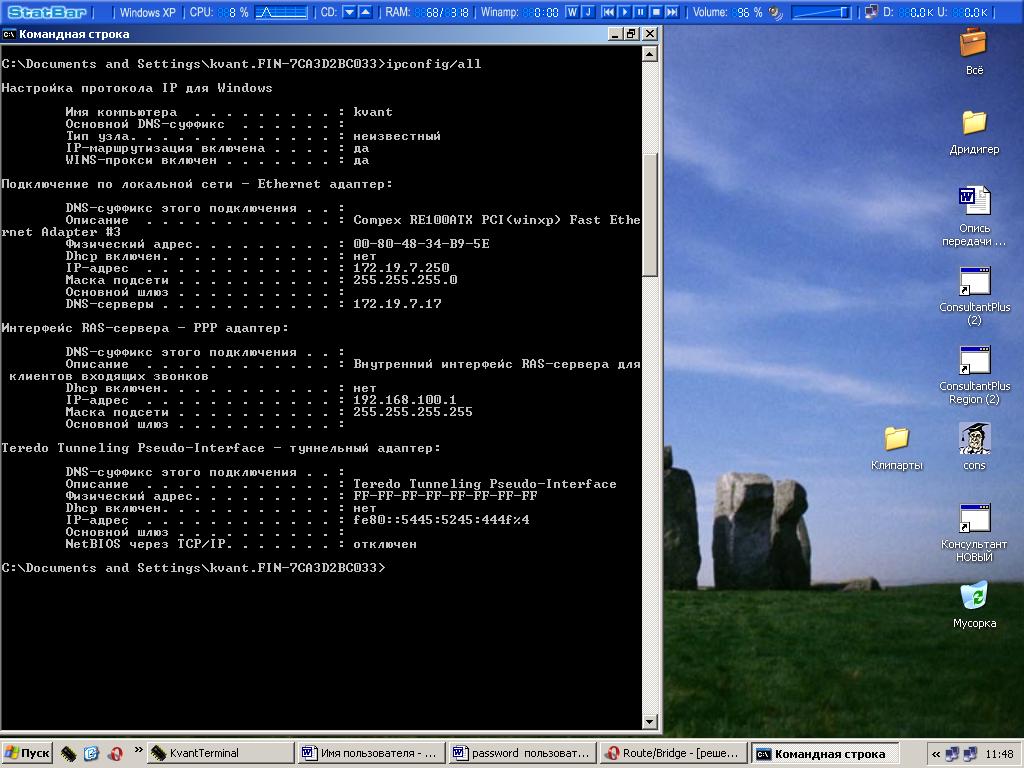
Task: Adjust the StatBar volume slider
Action: [x=822, y=12]
